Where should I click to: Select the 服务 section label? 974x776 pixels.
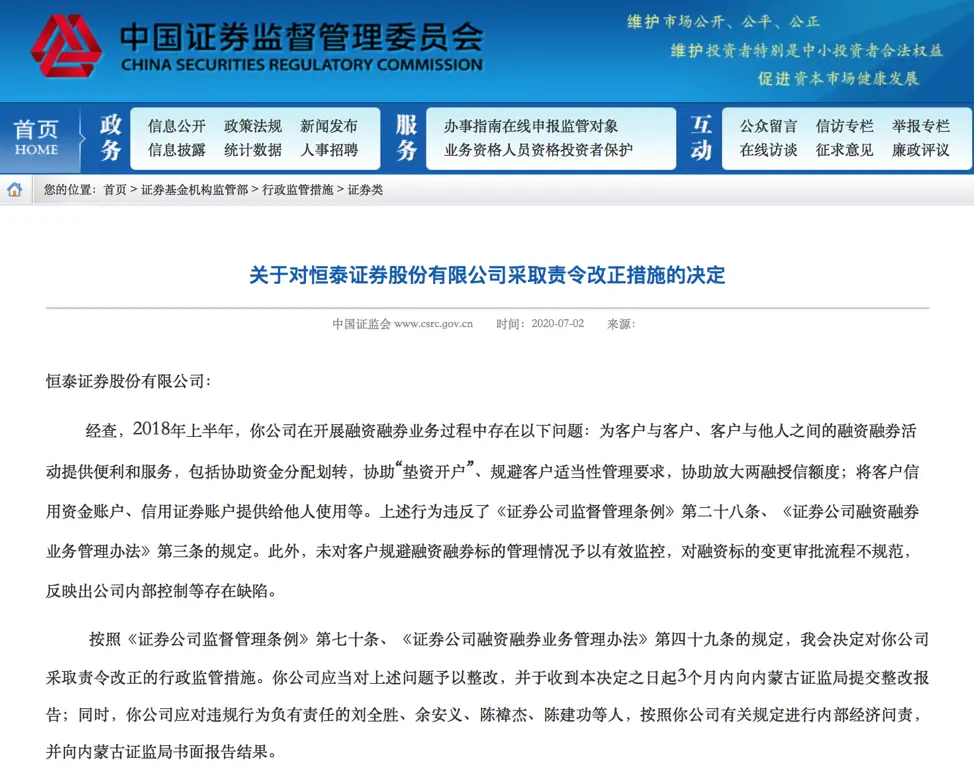(406, 137)
